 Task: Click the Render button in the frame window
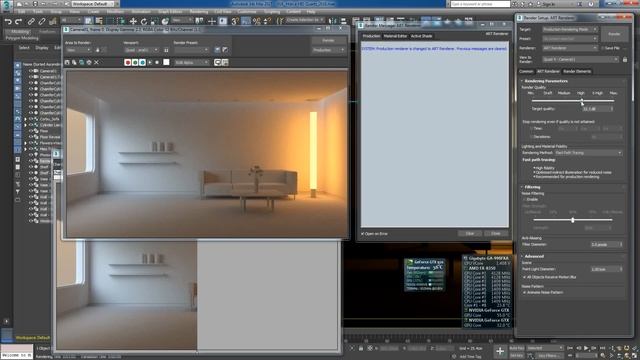(329, 40)
